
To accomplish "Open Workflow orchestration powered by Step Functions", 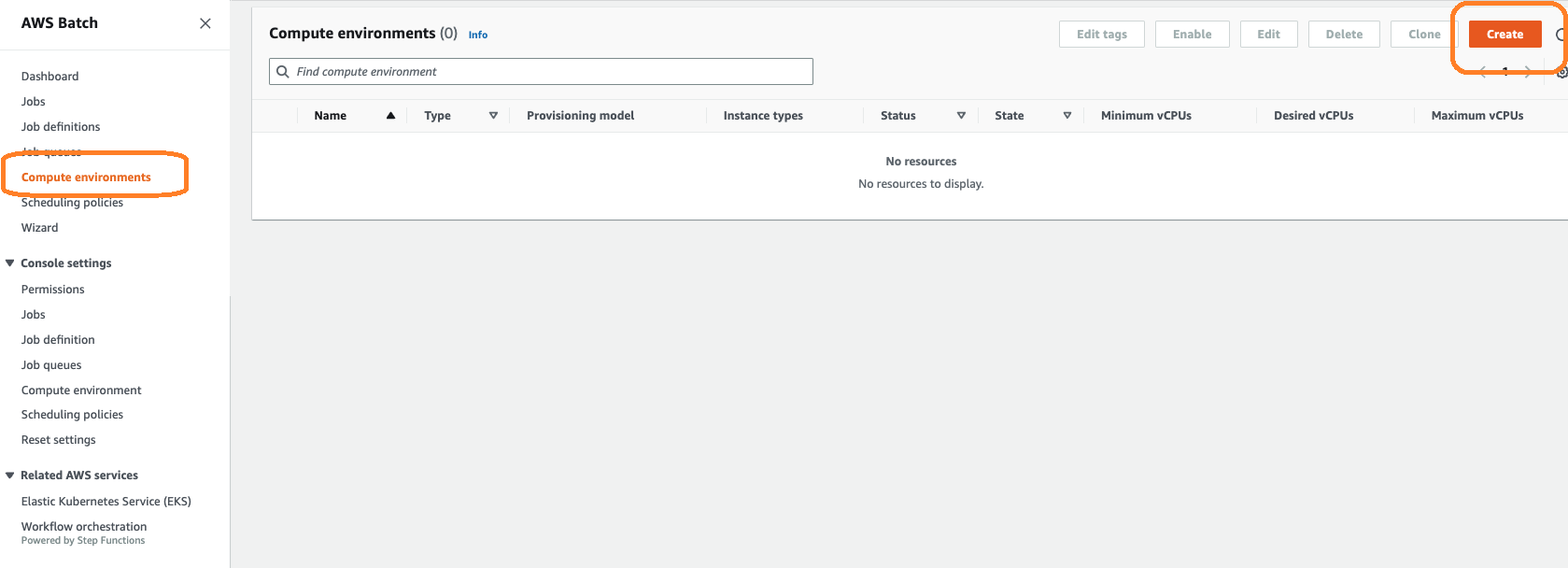I will [x=84, y=527].
